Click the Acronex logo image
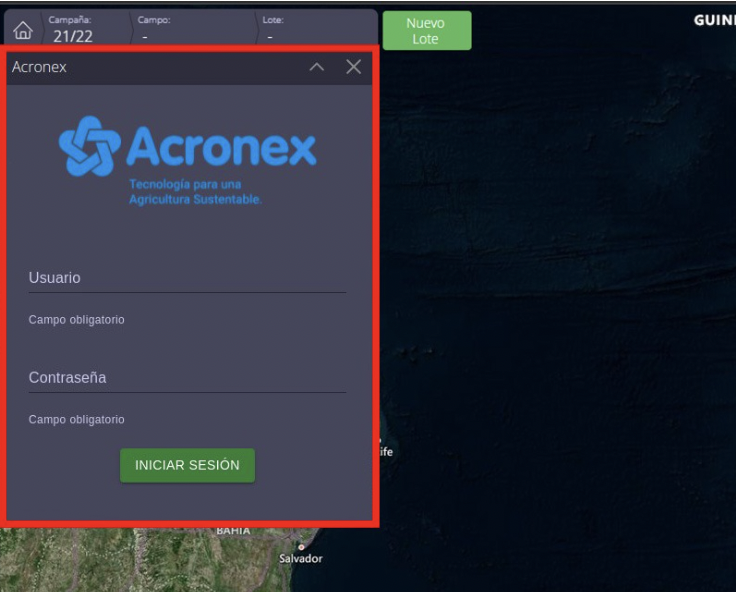 point(187,160)
